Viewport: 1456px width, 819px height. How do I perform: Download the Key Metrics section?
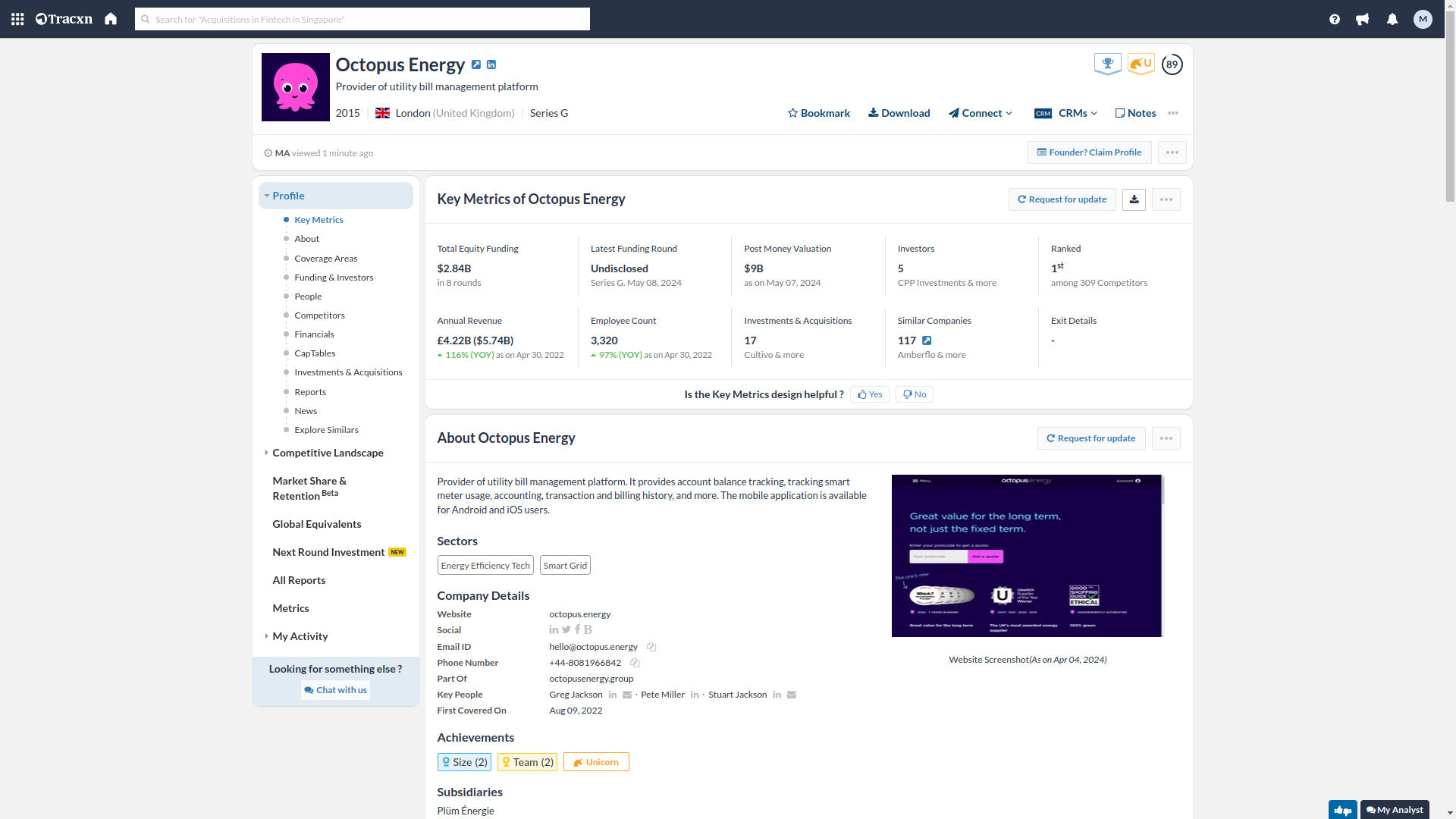(x=1133, y=199)
